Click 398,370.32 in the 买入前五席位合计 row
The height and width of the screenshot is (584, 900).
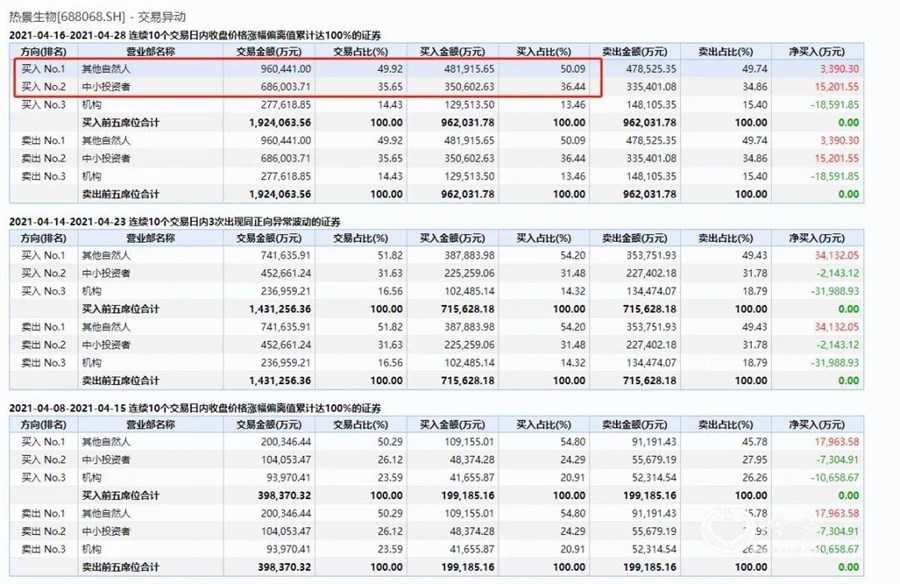(x=284, y=496)
